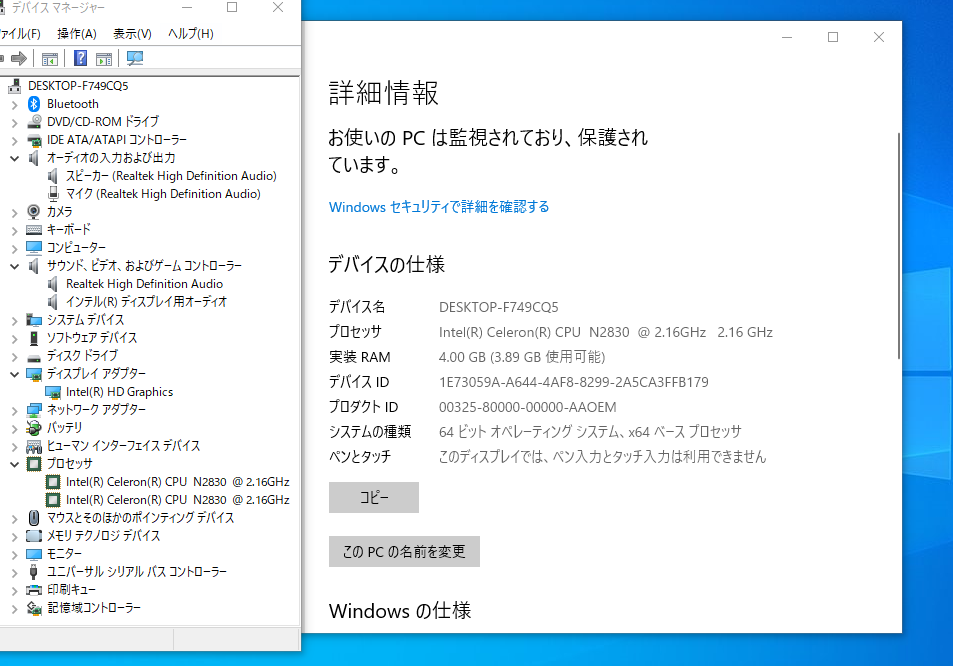Expand the システム デバイス node

pyautogui.click(x=15, y=320)
